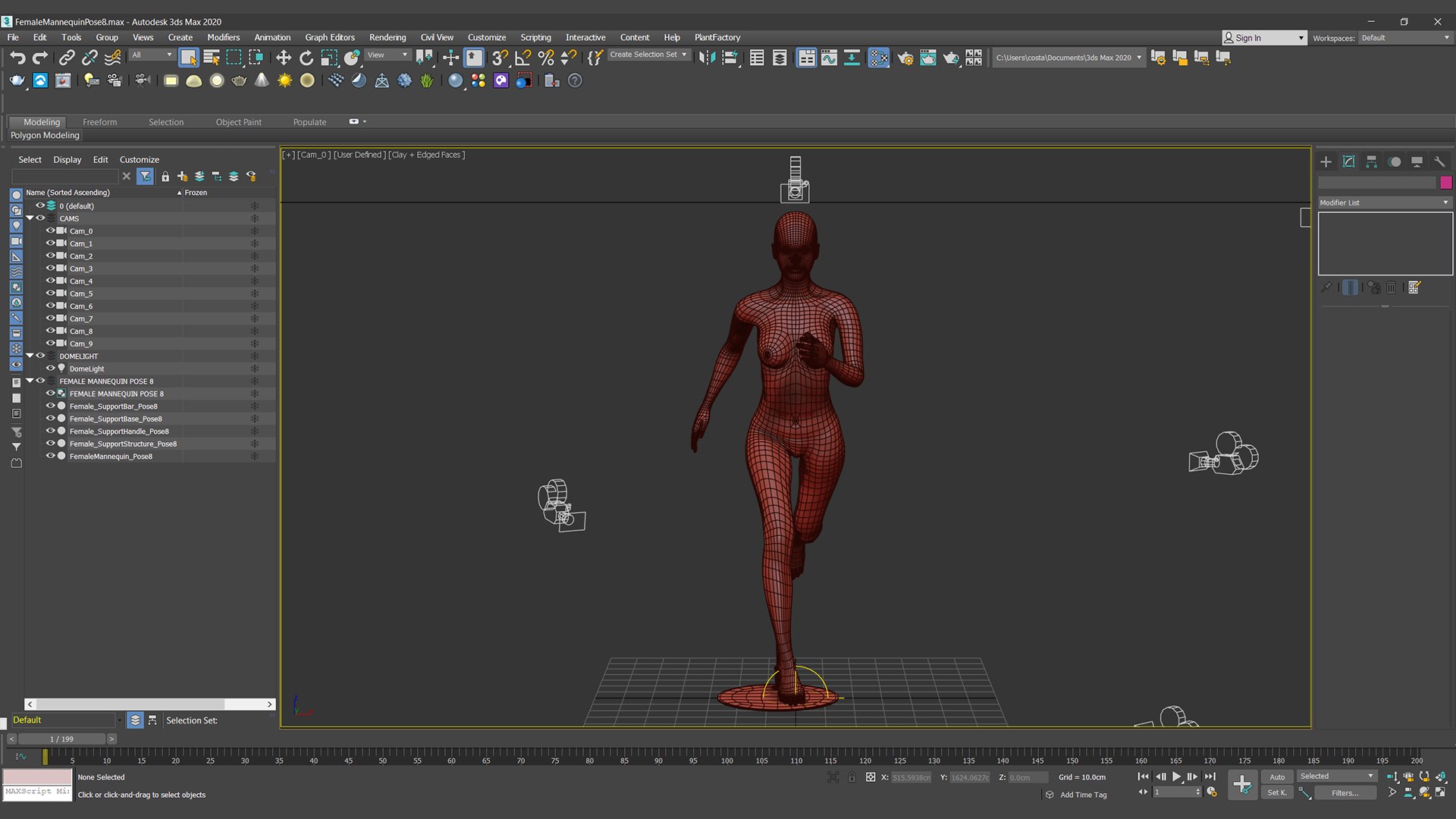Click the Angle Snap toggle icon
The height and width of the screenshot is (819, 1456).
coord(522,58)
